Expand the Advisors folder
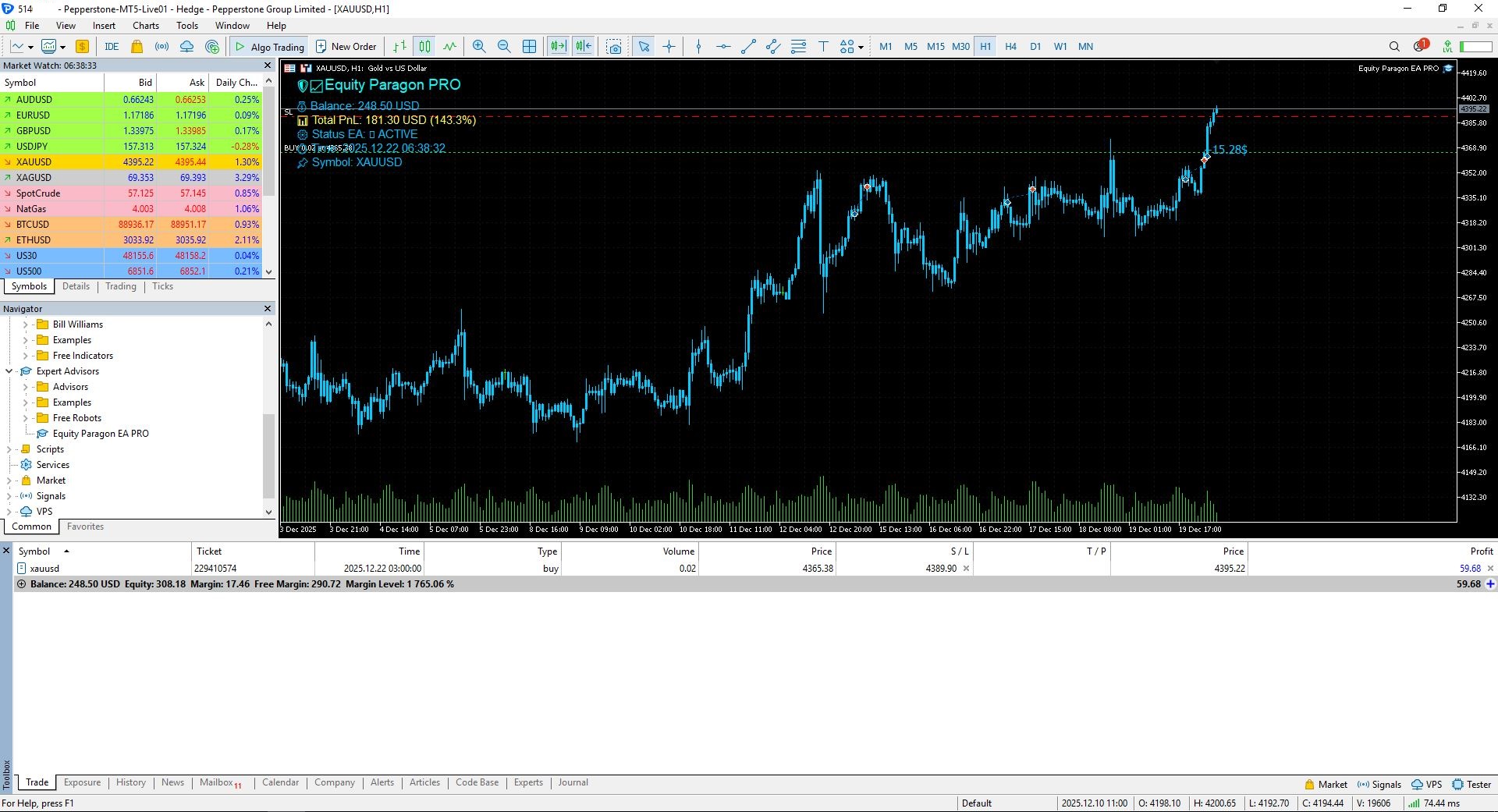The width and height of the screenshot is (1498, 812). (x=25, y=387)
